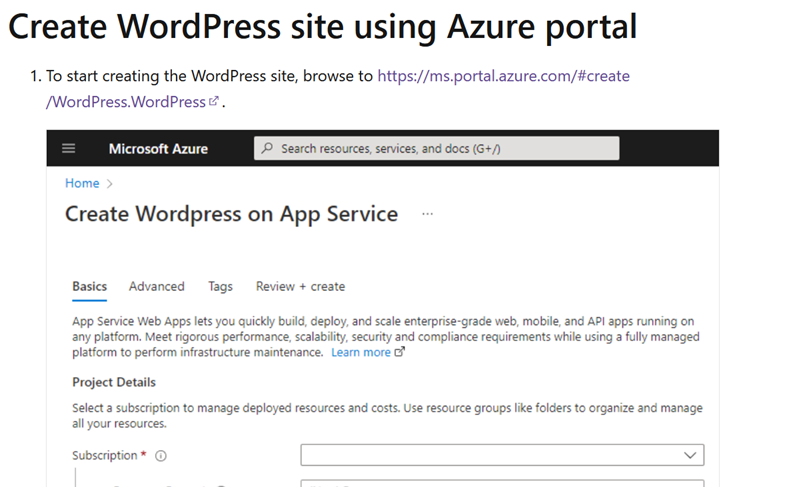Viewport: 785px width, 487px height.
Task: Open the Tags tab
Action: pyautogui.click(x=220, y=287)
